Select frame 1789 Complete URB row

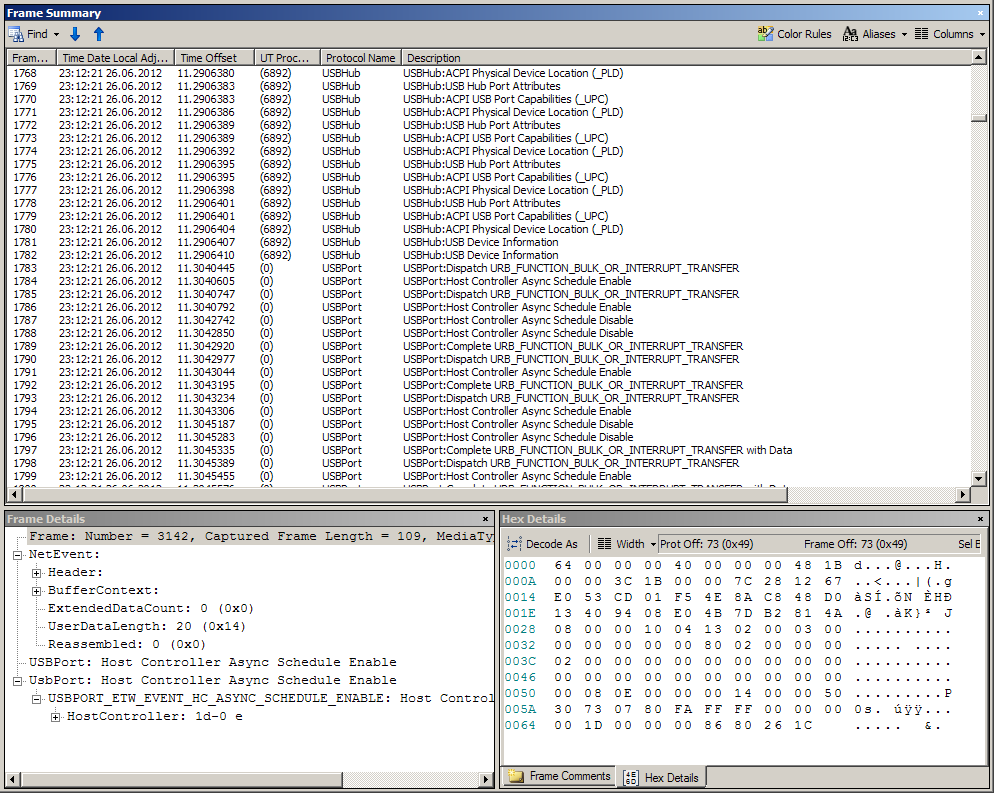(x=488, y=346)
